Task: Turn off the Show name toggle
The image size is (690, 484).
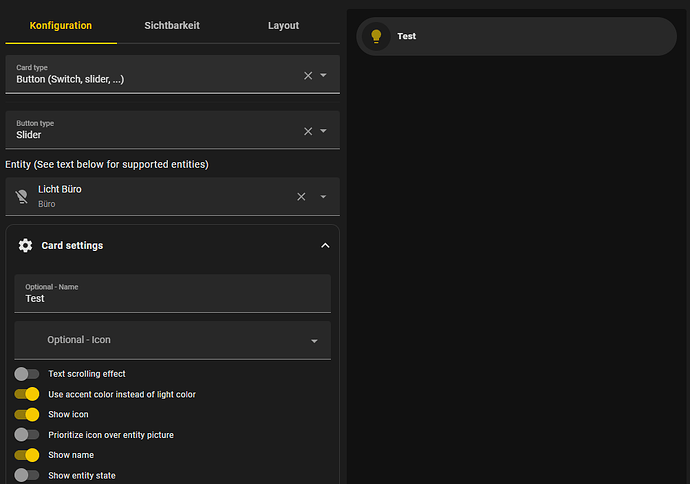Action: pos(26,455)
